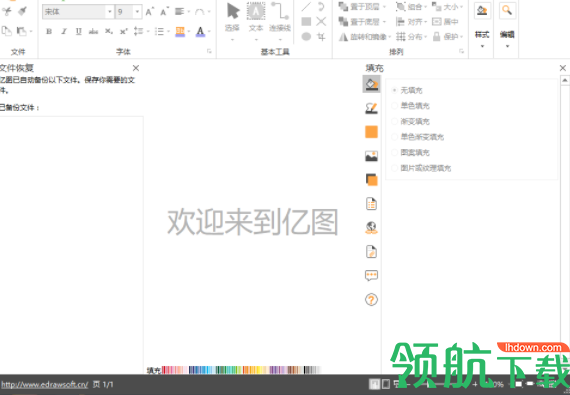Select the 图案填充 radio option

point(394,153)
